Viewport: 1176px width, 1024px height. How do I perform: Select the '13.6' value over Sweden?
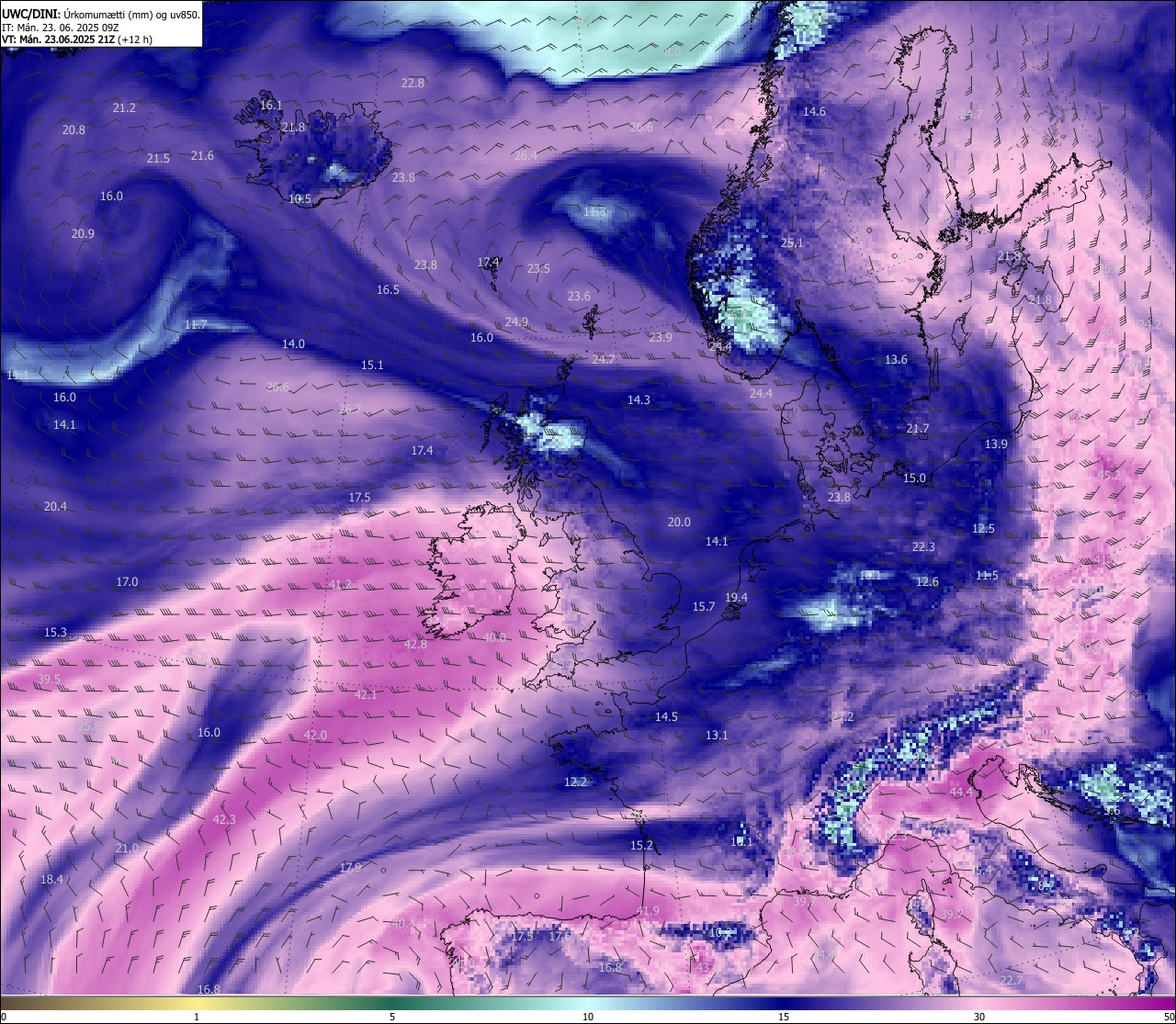tap(896, 360)
